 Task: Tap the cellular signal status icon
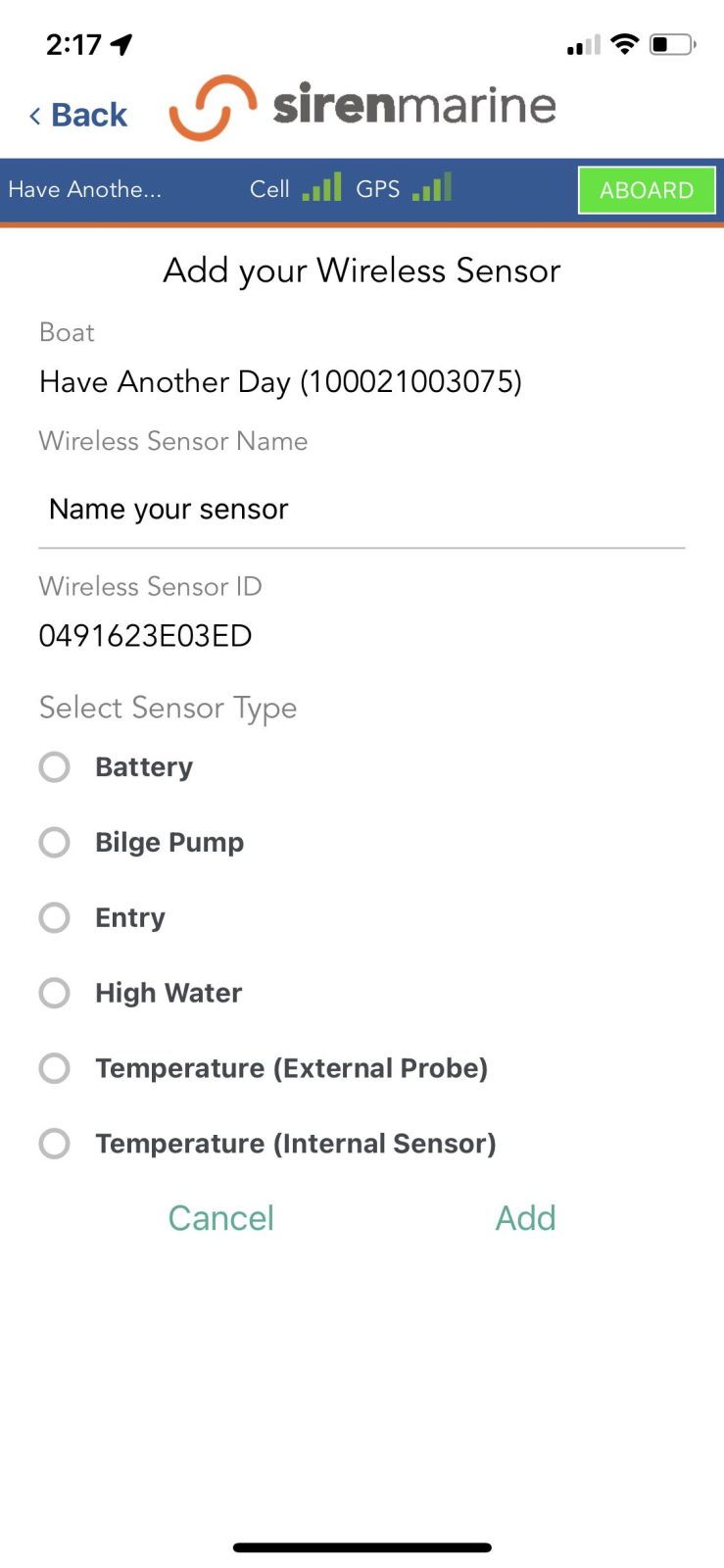pos(583,46)
